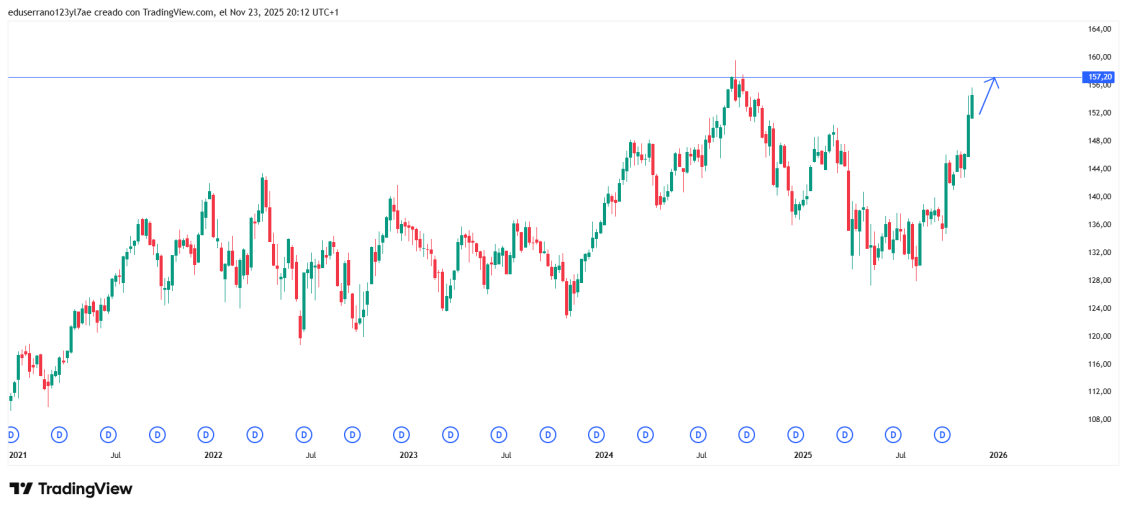Image resolution: width=1127 pixels, height=512 pixels.
Task: Click the last dividend marker on the right
Action: pyautogui.click(x=942, y=435)
